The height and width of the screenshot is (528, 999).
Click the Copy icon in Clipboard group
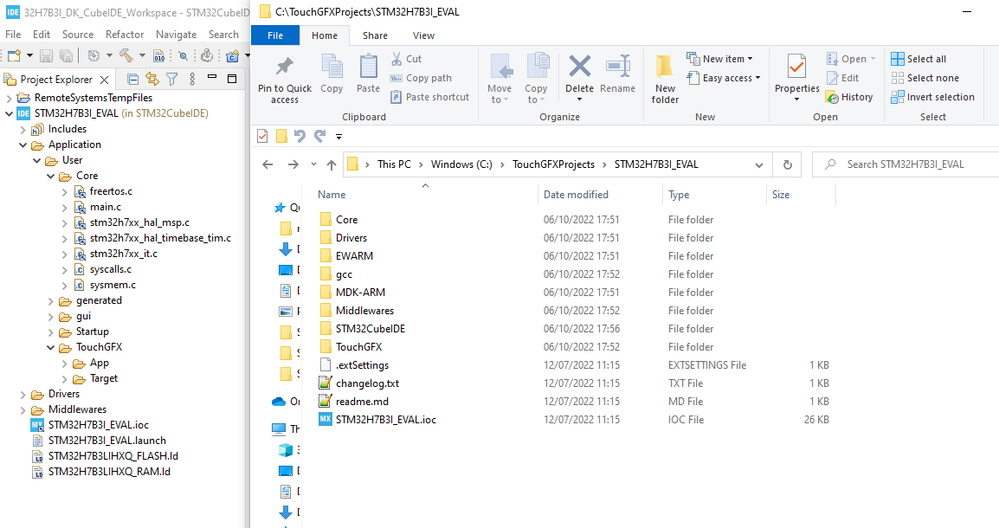(331, 66)
